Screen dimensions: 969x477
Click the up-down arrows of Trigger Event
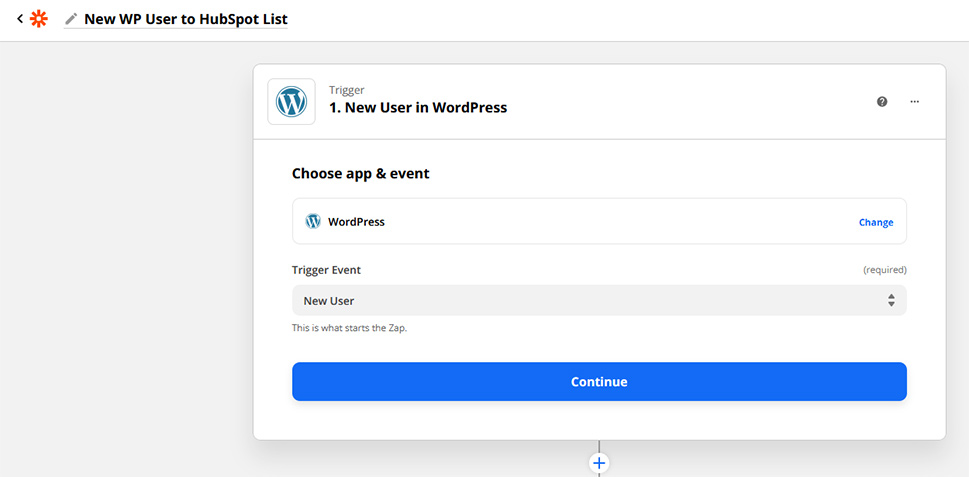point(891,300)
